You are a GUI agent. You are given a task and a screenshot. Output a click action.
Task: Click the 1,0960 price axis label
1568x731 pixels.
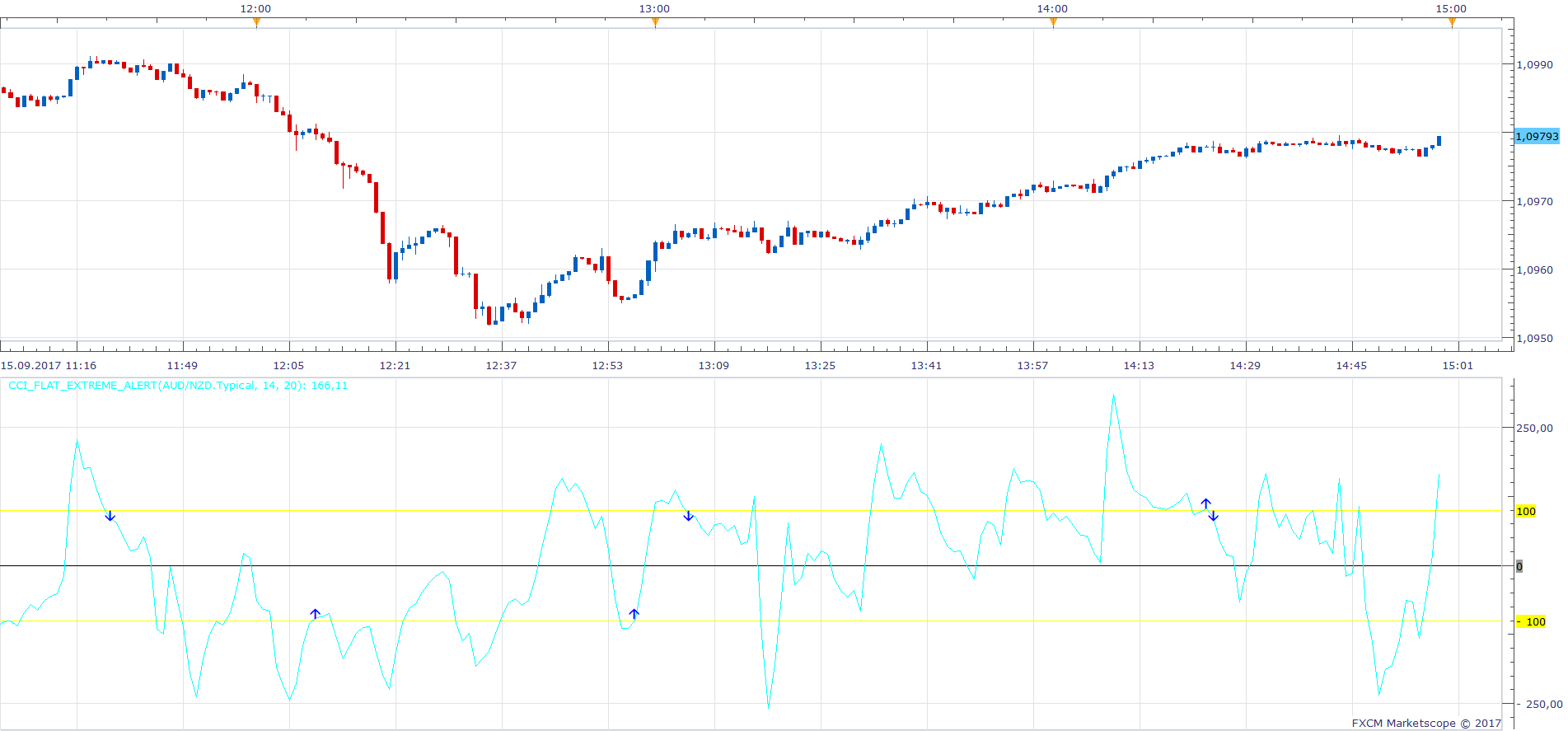click(1535, 269)
